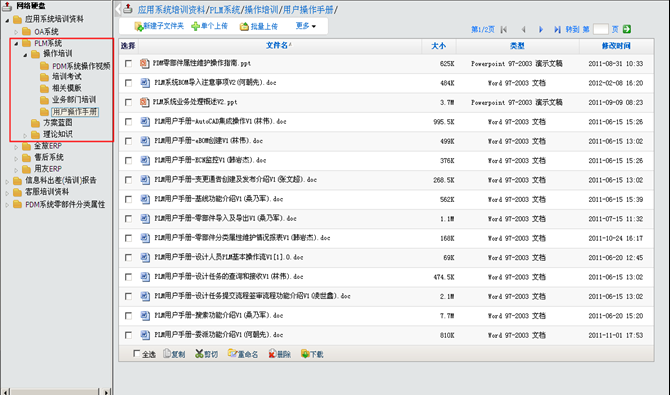Click the folder icon of 客服培训资料
Viewport: 670px width, 395px height.
pyautogui.click(x=18, y=192)
